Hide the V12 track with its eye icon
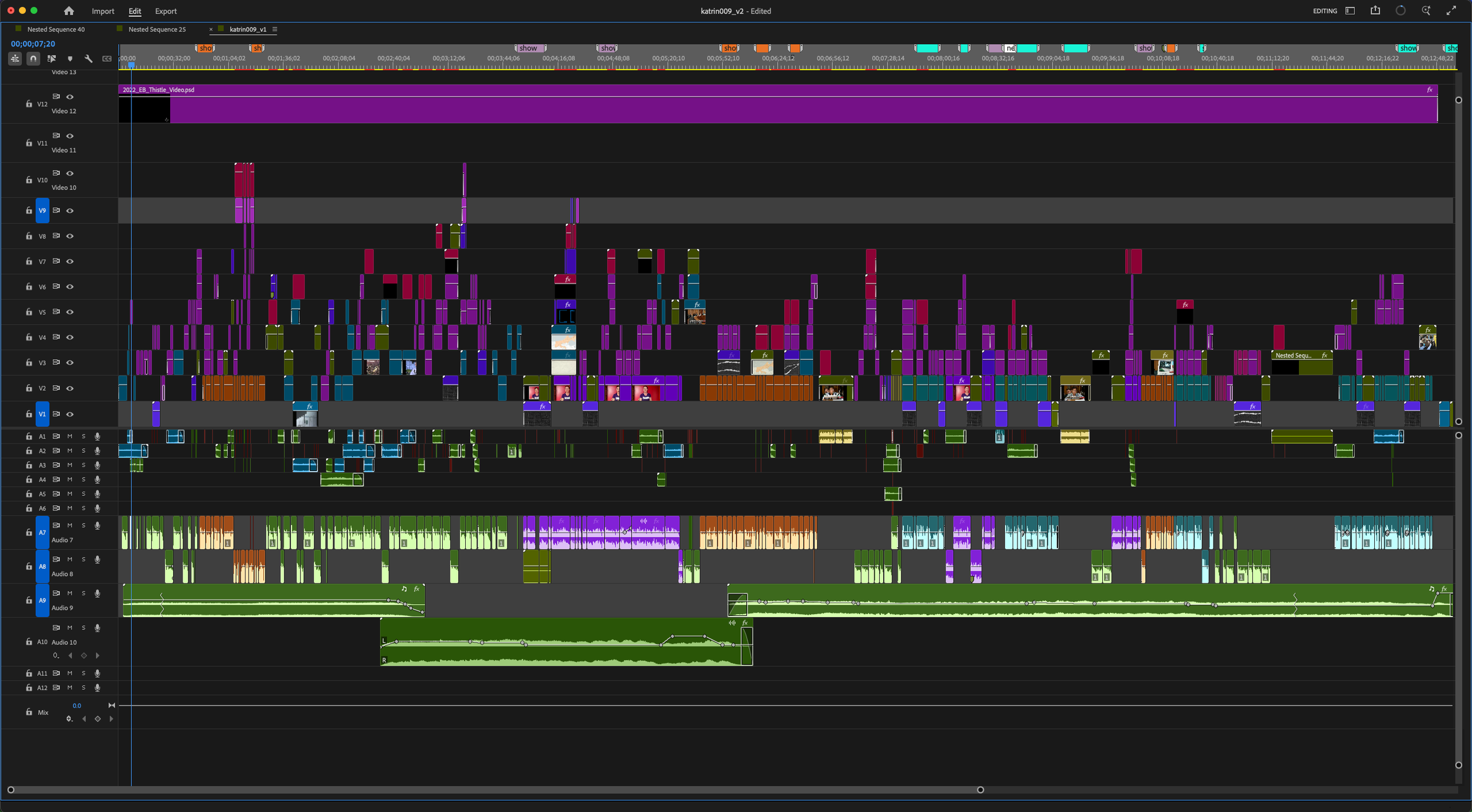The image size is (1472, 812). (x=70, y=97)
